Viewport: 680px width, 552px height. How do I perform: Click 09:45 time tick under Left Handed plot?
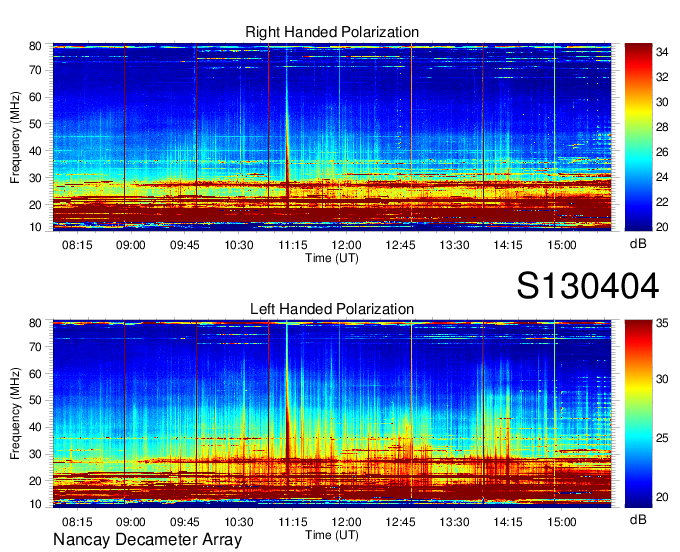click(185, 522)
